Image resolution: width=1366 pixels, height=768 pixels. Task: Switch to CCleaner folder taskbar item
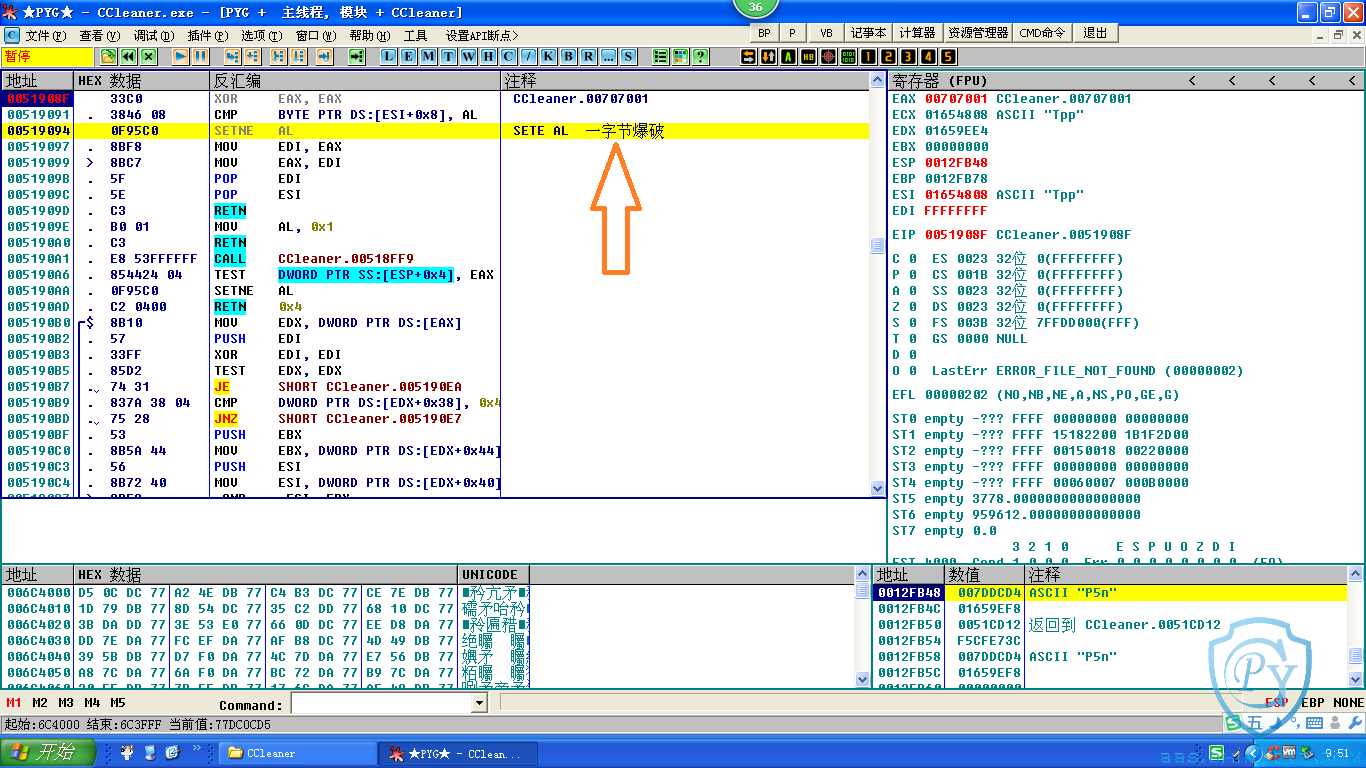[296, 753]
